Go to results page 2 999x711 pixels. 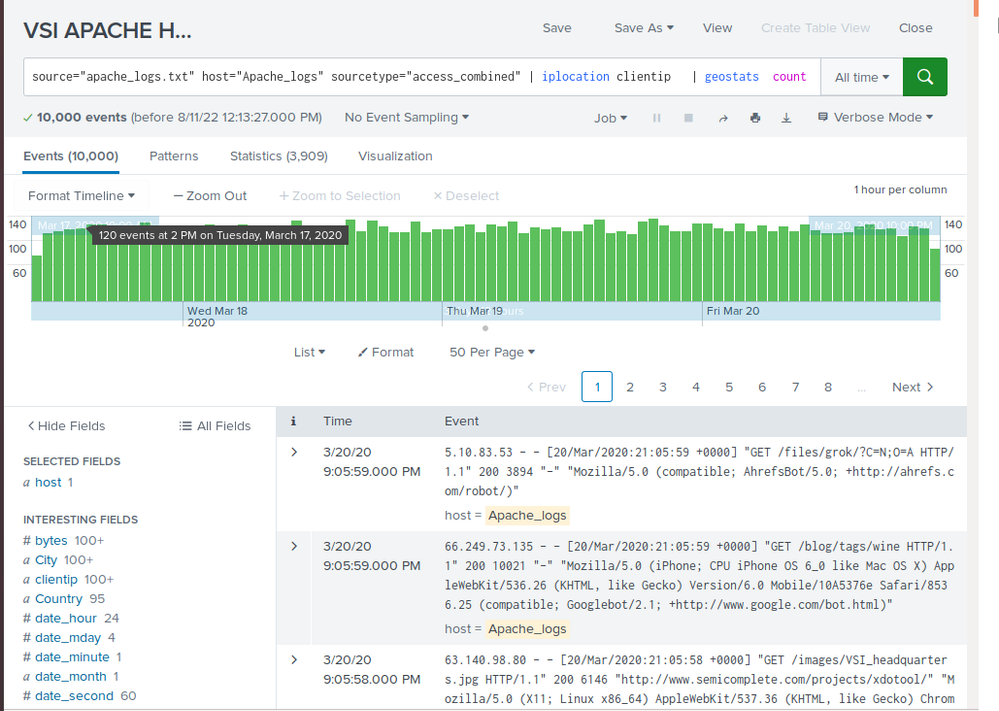[630, 387]
